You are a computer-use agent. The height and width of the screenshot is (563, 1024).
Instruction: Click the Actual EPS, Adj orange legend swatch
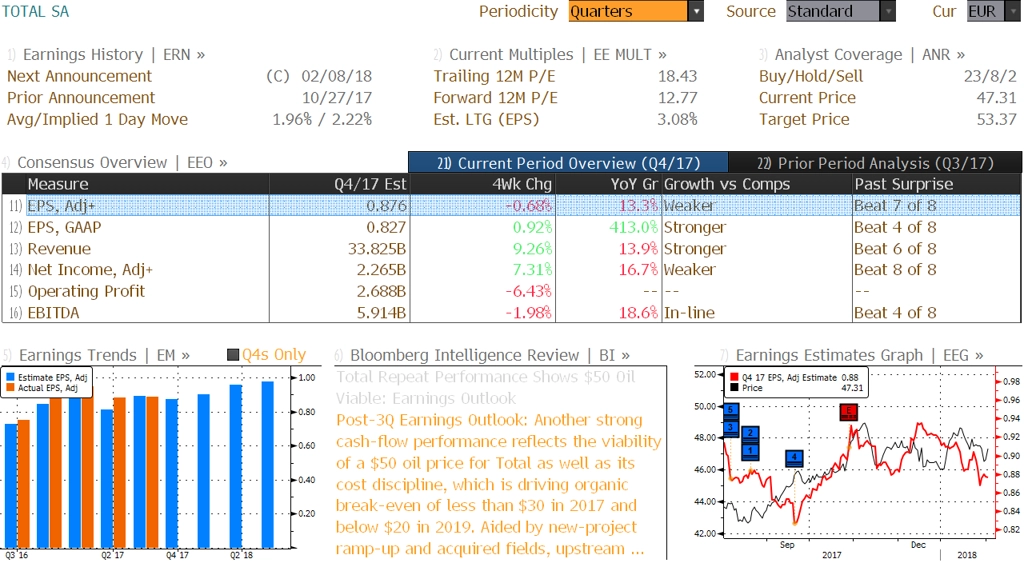pos(10,388)
